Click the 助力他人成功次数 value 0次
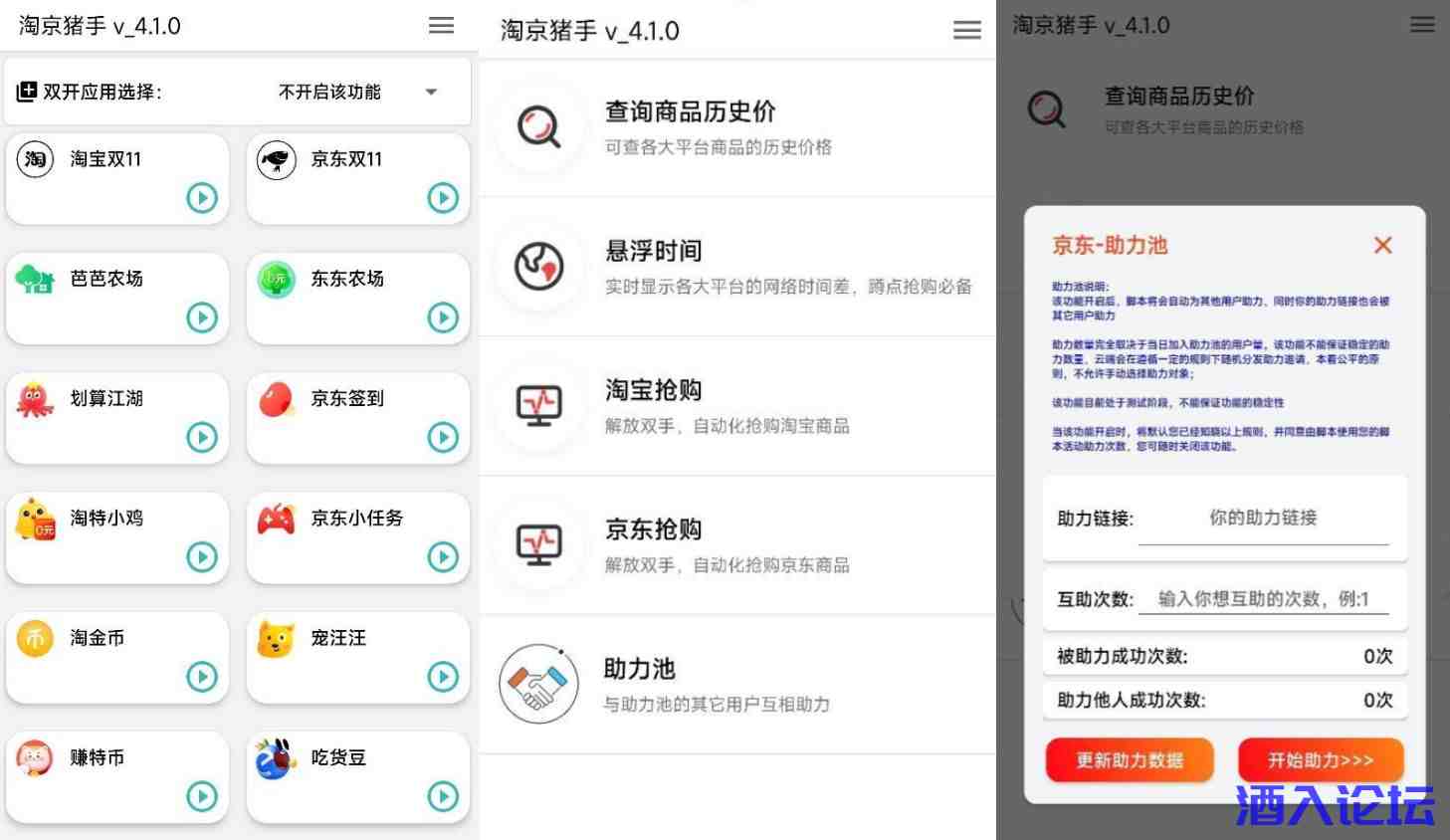1450x840 pixels. click(1378, 700)
